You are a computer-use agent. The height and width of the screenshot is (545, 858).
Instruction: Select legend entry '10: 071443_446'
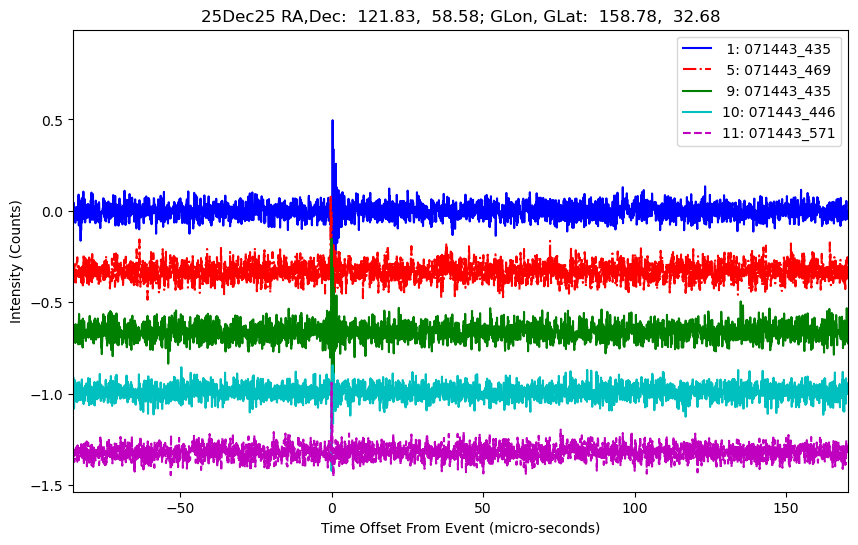pyautogui.click(x=779, y=112)
